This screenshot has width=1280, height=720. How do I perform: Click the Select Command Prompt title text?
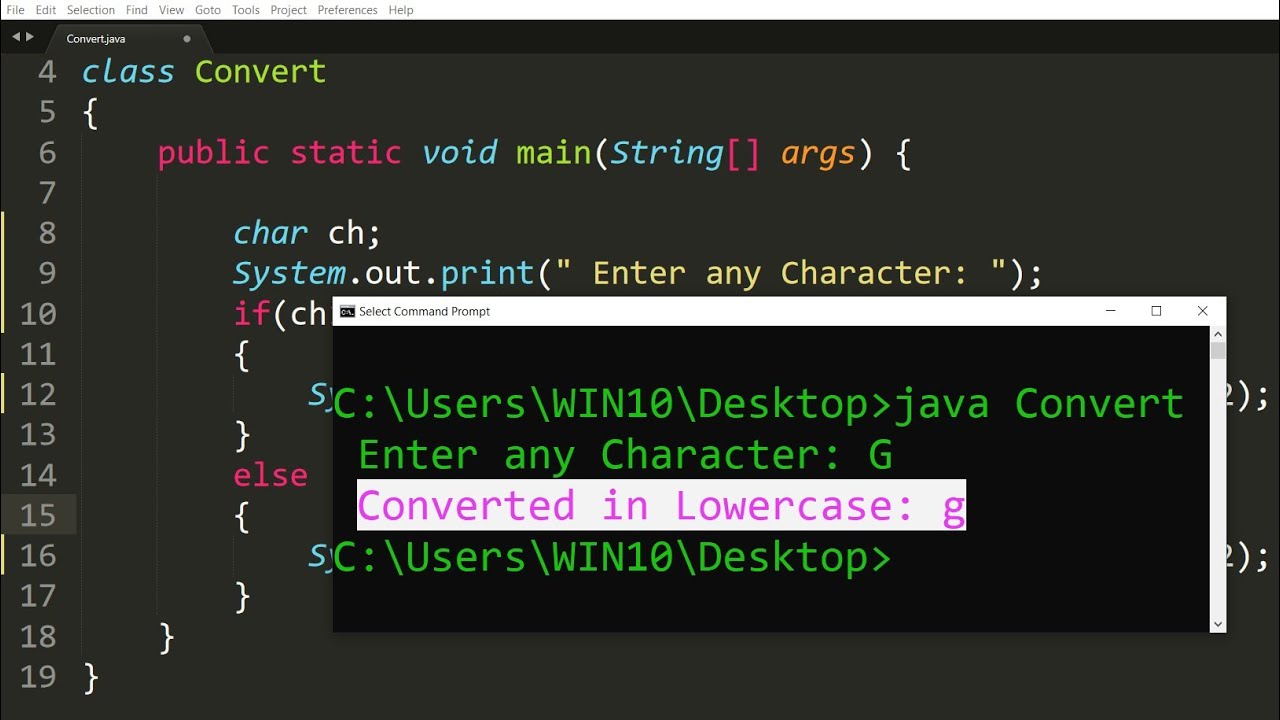tap(425, 311)
